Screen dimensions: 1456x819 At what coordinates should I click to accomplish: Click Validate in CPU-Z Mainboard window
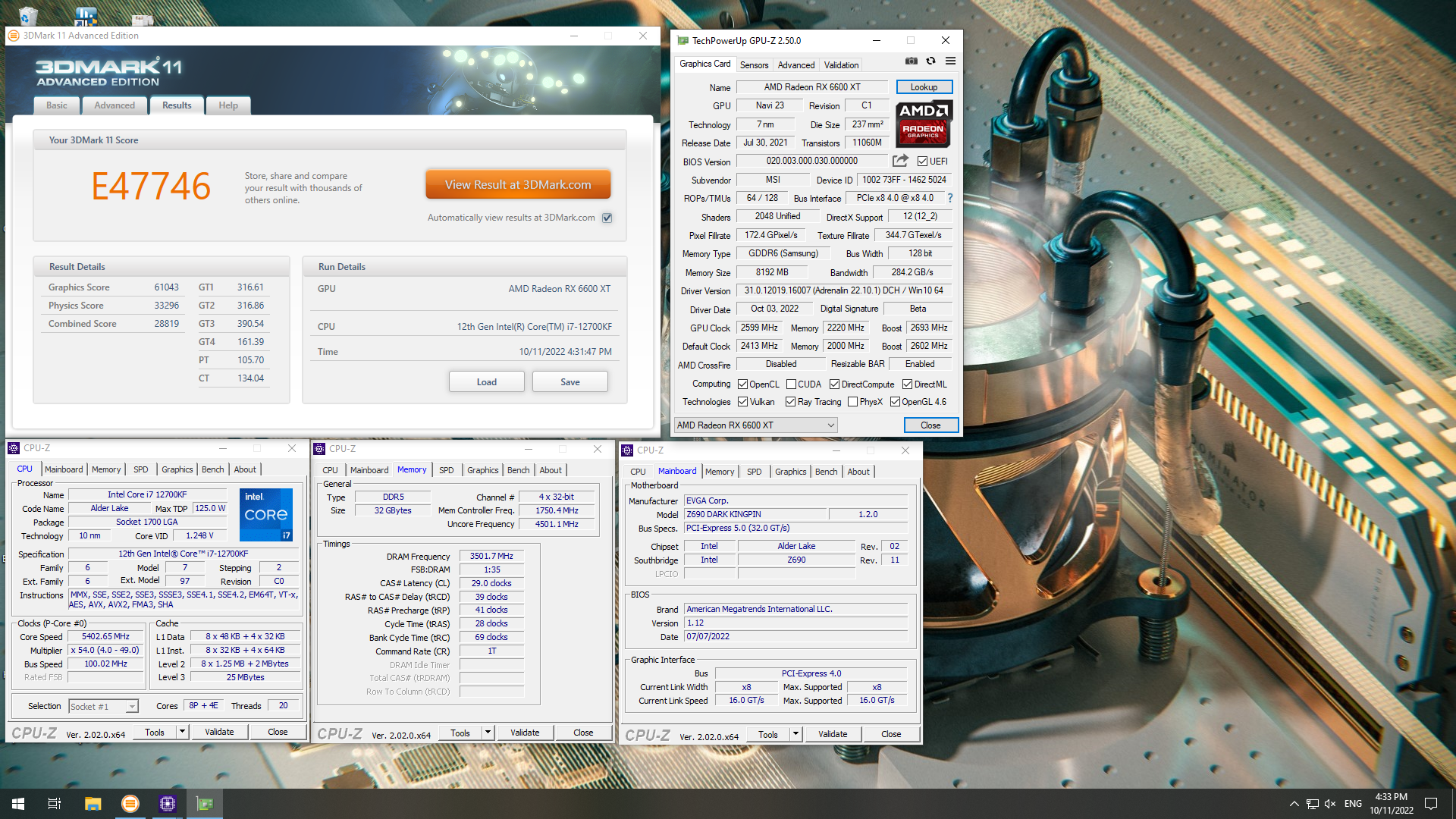click(x=833, y=734)
